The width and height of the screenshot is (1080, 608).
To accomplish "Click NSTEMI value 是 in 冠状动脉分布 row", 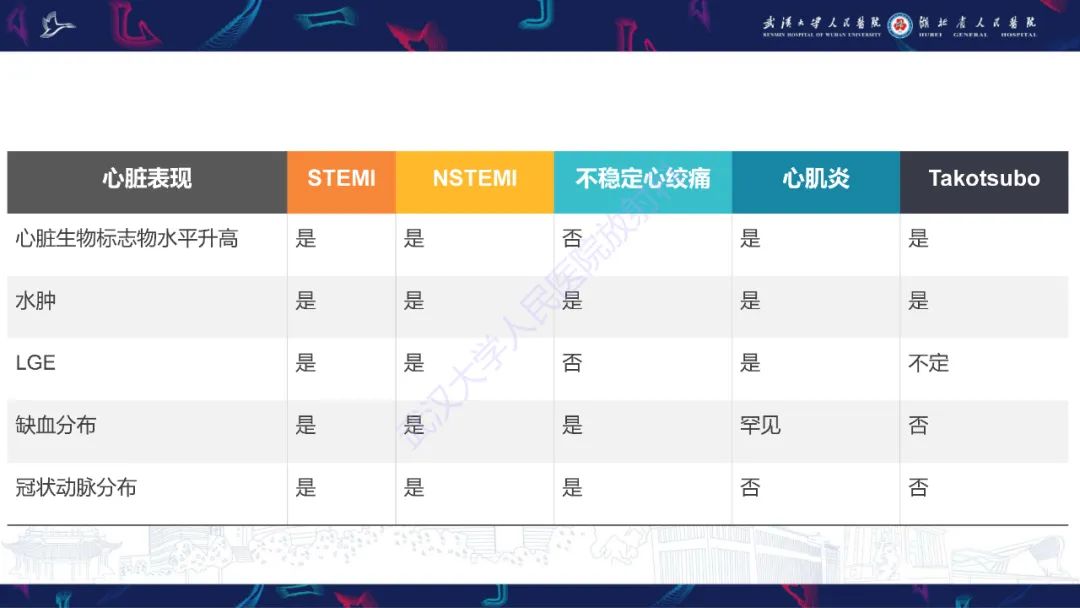I will click(414, 487).
